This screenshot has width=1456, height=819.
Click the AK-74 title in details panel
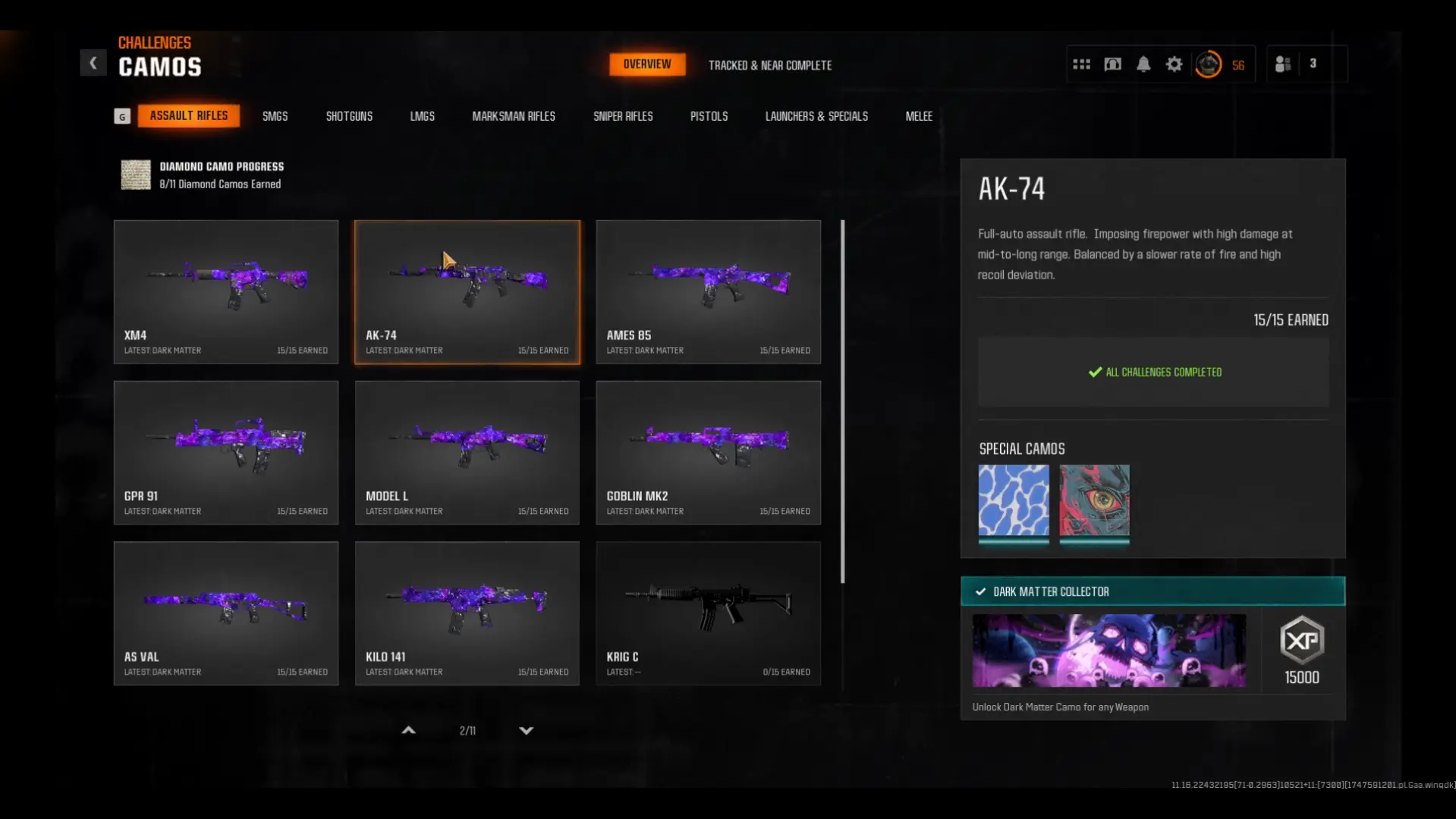[1011, 189]
